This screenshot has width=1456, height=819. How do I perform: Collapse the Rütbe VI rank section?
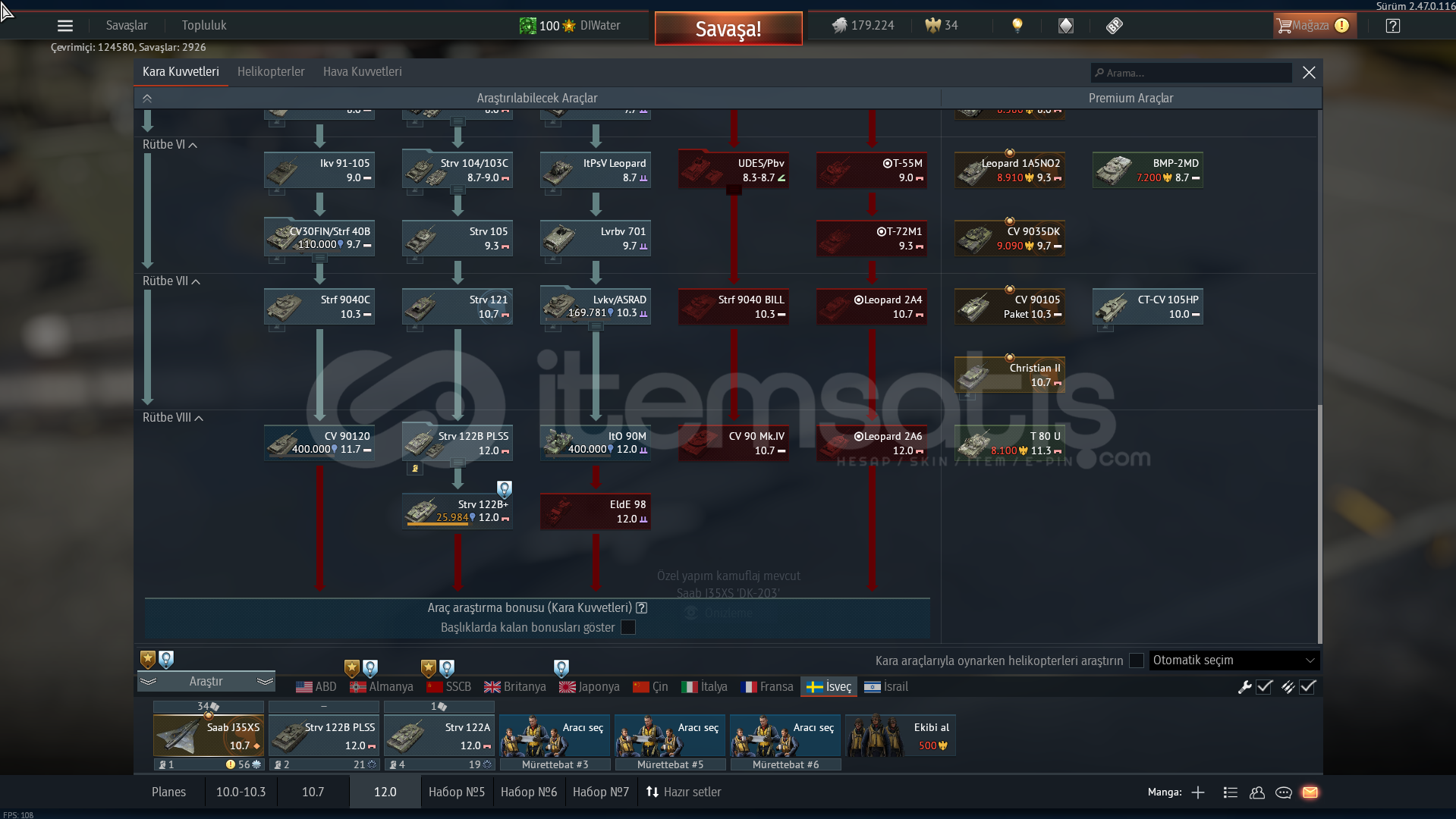[193, 145]
